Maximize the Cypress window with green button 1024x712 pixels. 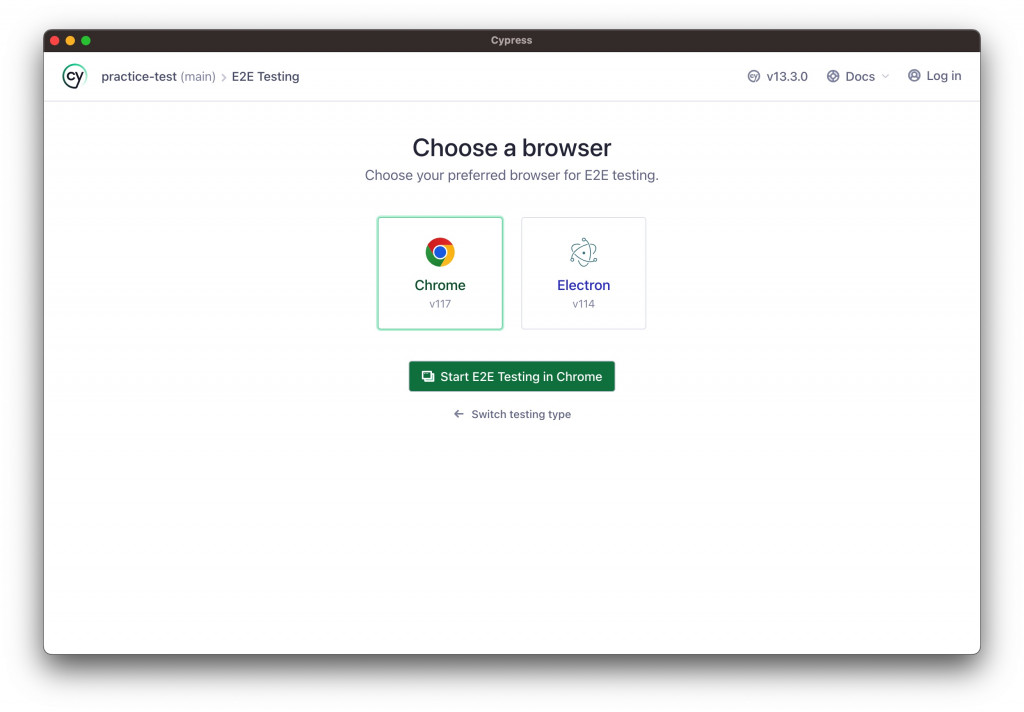point(86,40)
